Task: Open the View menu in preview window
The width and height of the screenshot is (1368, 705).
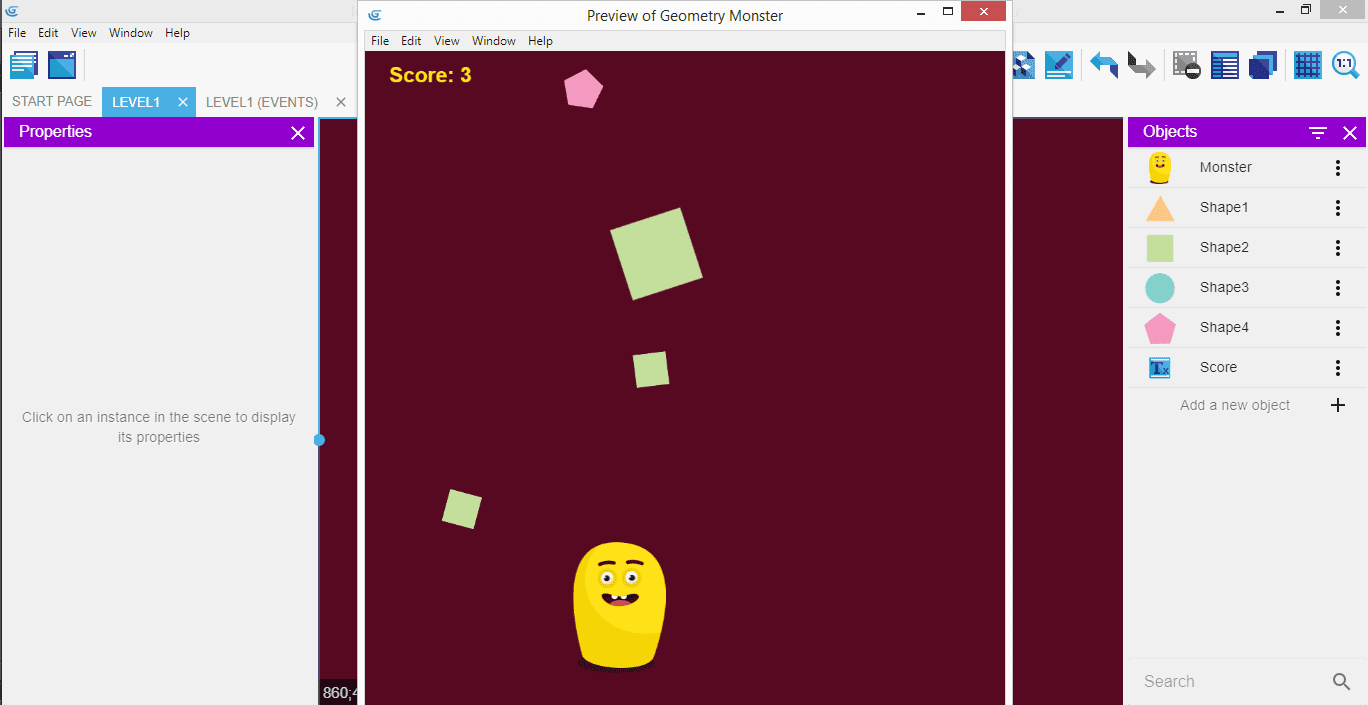Action: point(446,41)
